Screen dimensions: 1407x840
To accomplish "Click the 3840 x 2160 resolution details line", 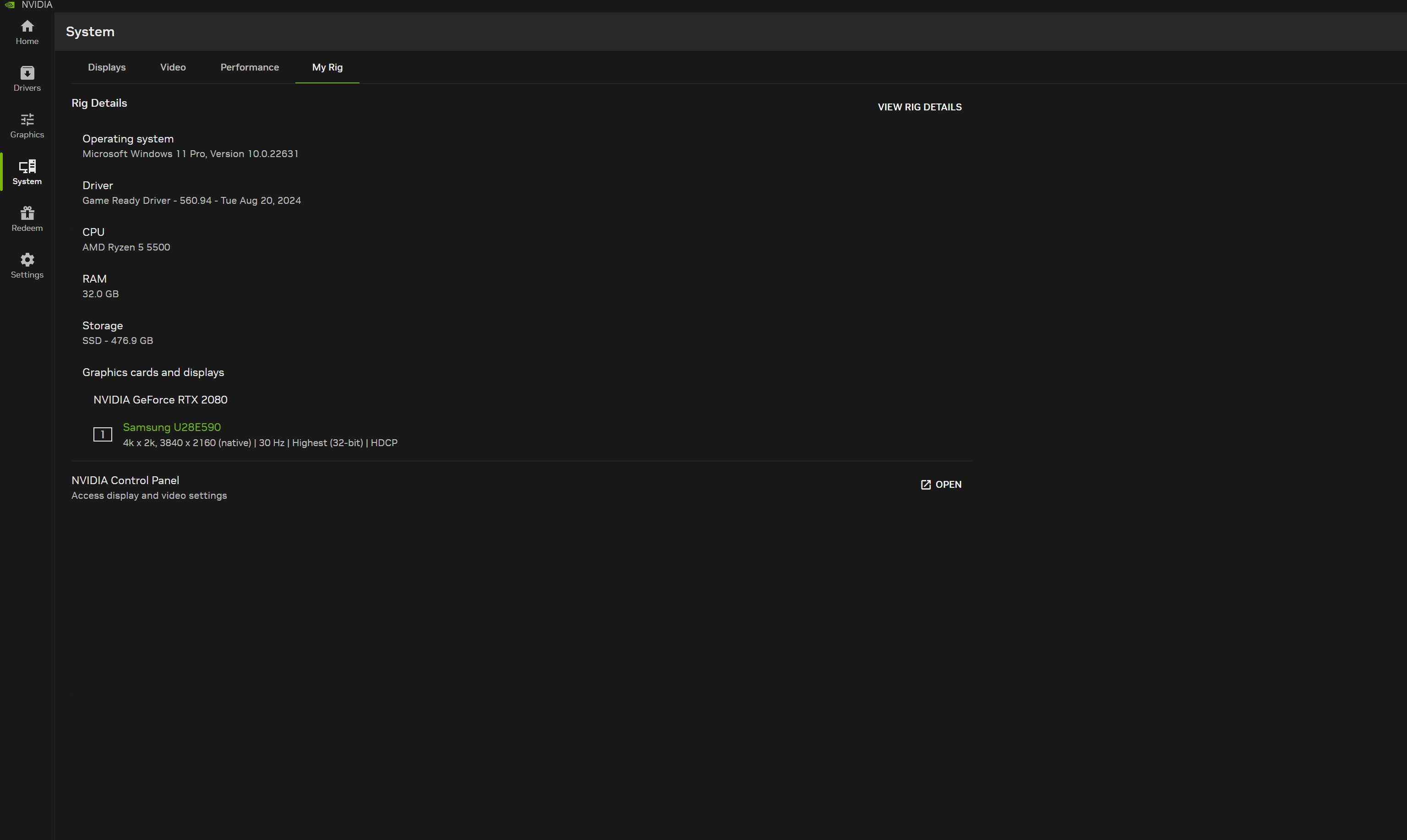I will [x=260, y=442].
